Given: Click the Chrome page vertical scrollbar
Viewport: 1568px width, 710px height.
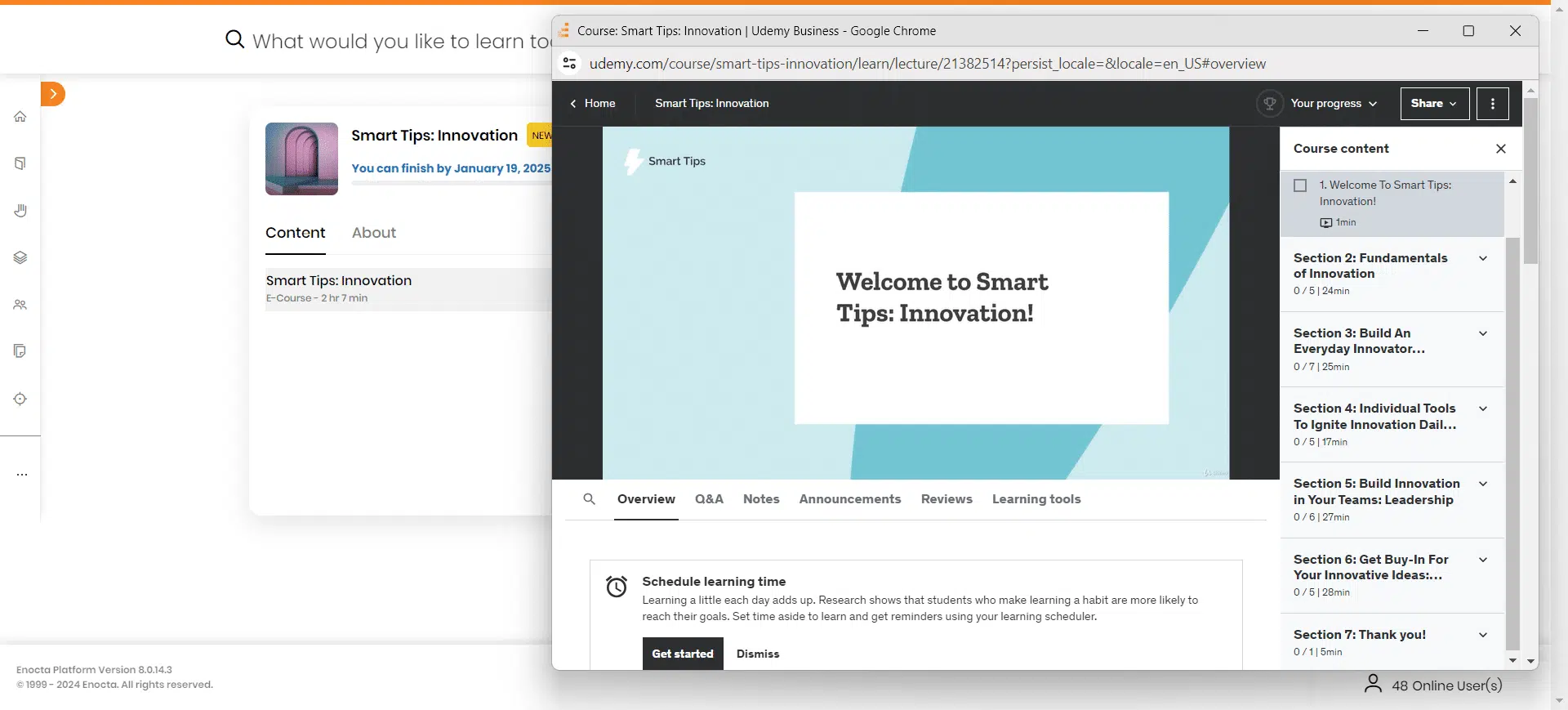Looking at the screenshot, I should [x=1530, y=181].
